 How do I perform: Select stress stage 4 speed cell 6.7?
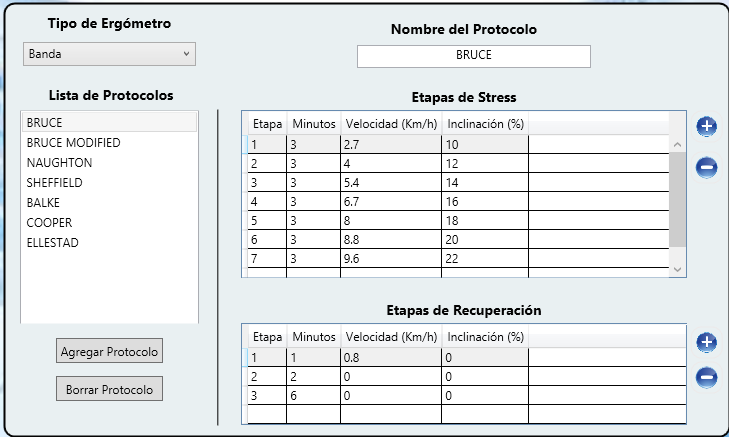[x=390, y=201]
